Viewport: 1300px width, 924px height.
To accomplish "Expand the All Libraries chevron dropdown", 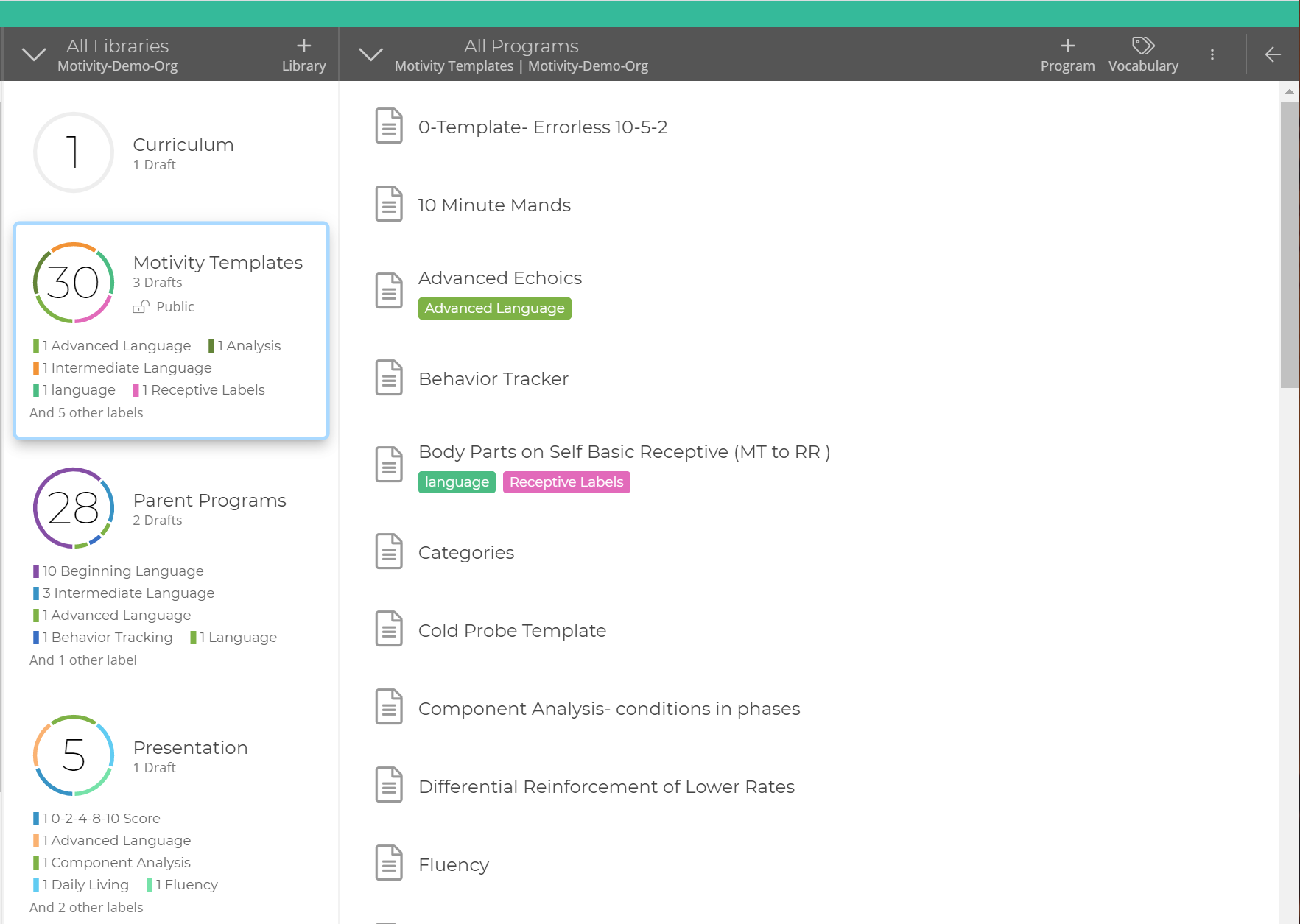I will (34, 54).
